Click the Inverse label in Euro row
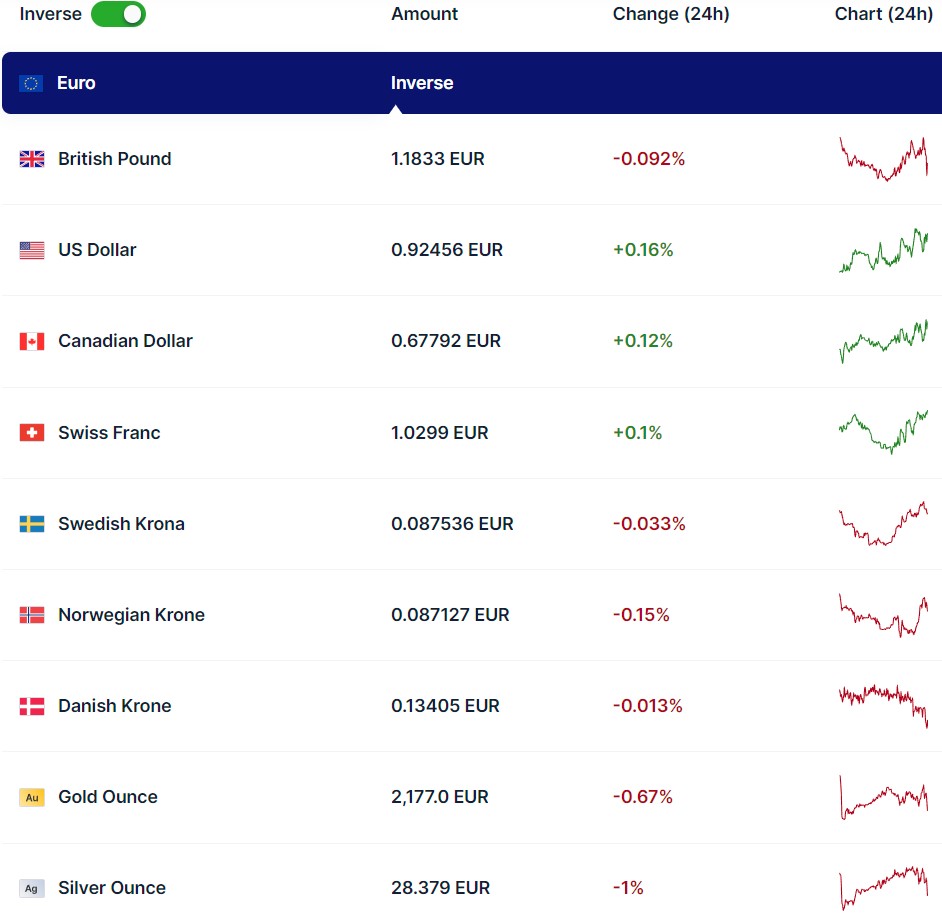 pyautogui.click(x=422, y=83)
